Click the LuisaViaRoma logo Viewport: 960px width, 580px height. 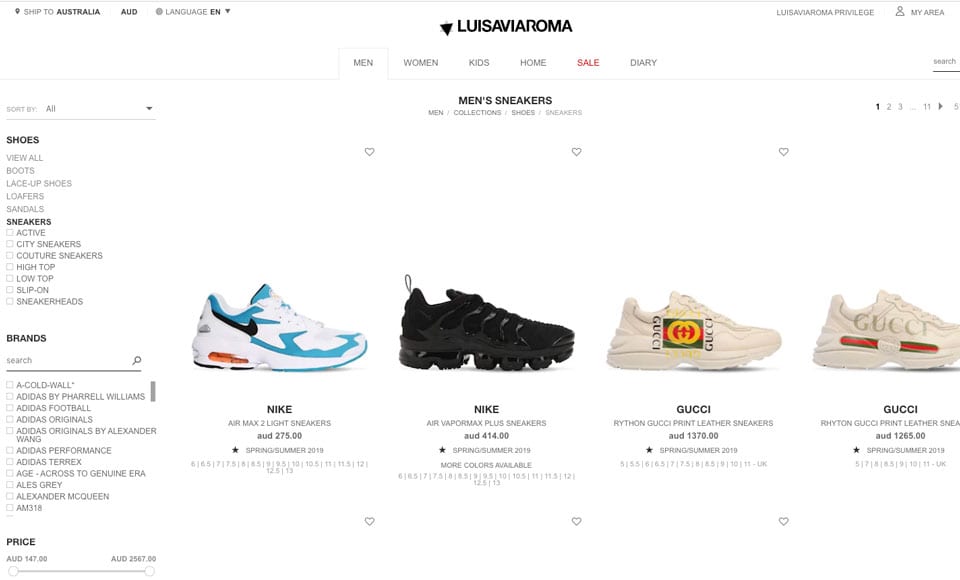(x=506, y=26)
